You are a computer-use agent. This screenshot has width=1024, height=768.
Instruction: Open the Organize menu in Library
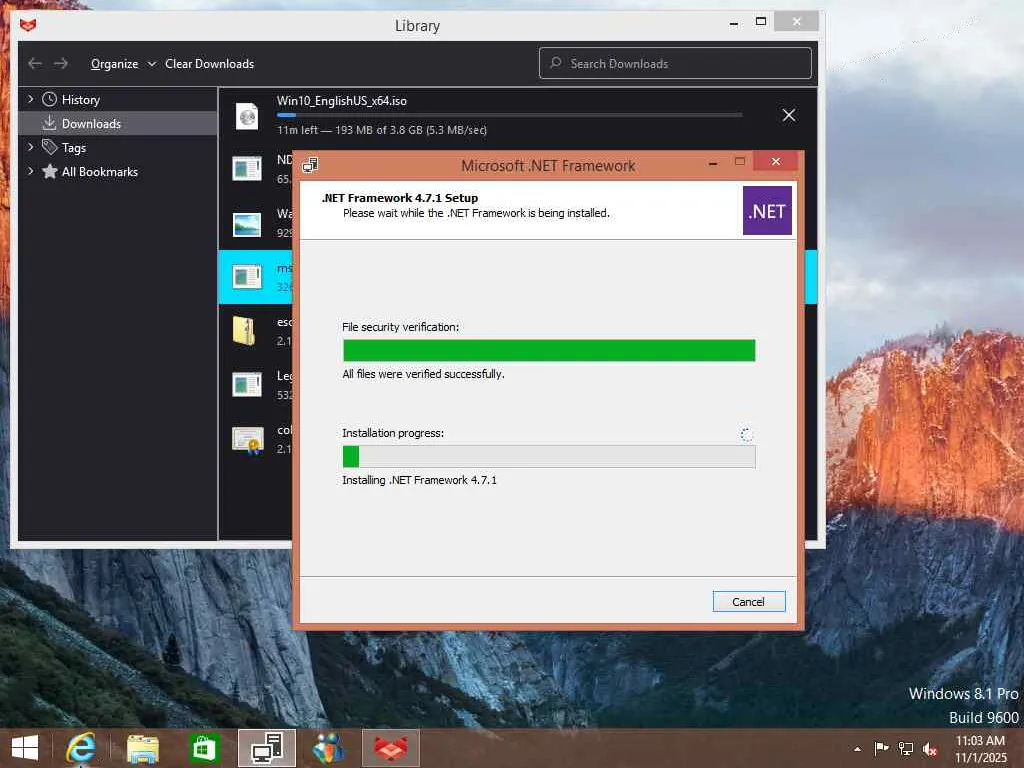click(x=123, y=63)
